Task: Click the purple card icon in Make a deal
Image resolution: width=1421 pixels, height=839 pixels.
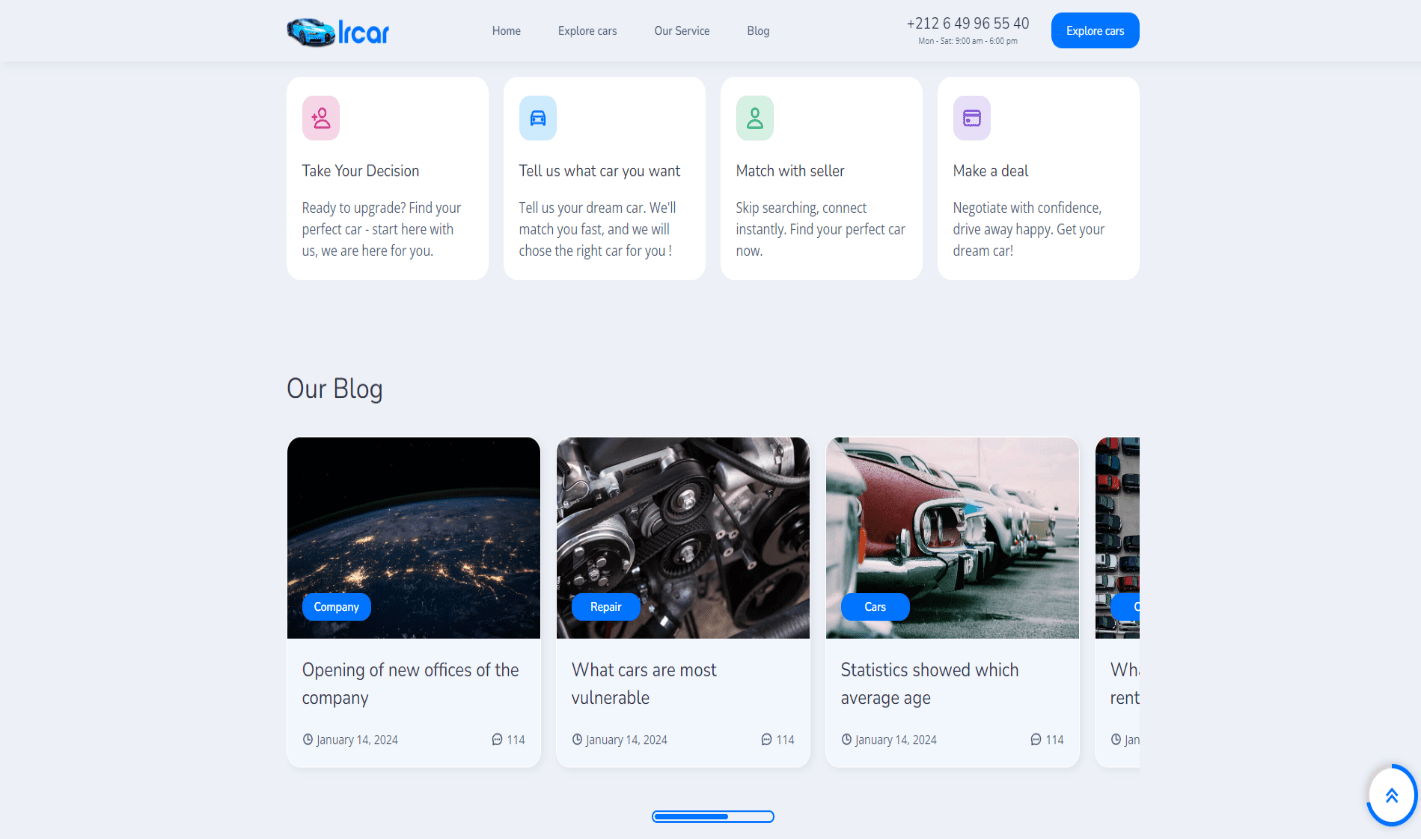Action: pyautogui.click(x=972, y=118)
